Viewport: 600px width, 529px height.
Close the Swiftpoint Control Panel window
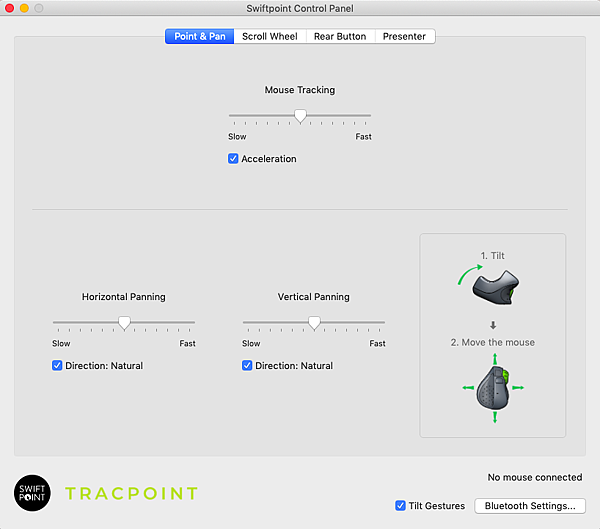coord(10,8)
